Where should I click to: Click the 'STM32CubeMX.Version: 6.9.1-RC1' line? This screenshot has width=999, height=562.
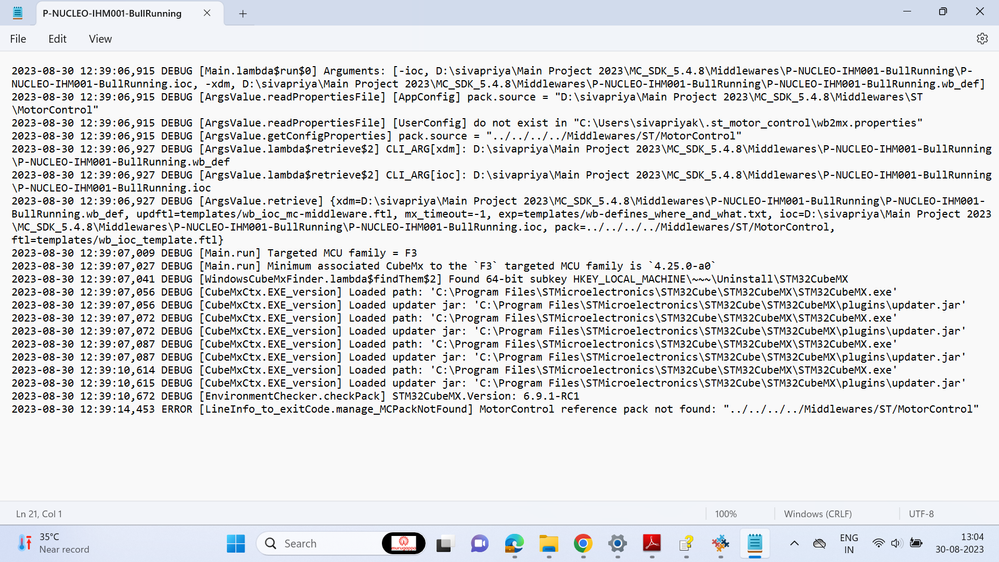296,396
